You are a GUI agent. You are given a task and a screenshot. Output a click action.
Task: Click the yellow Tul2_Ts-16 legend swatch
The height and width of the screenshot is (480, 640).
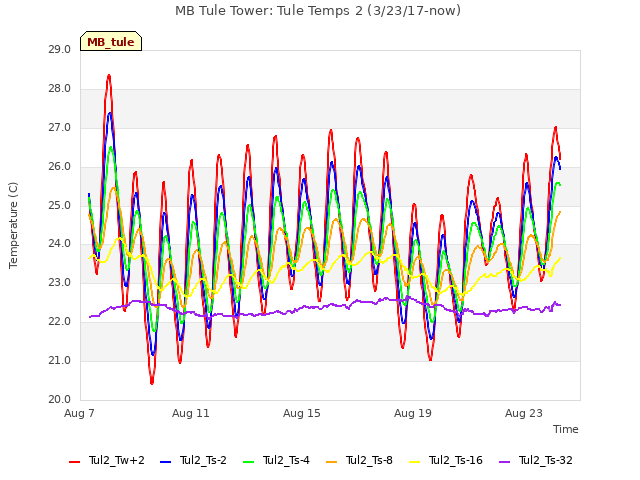click(x=415, y=462)
